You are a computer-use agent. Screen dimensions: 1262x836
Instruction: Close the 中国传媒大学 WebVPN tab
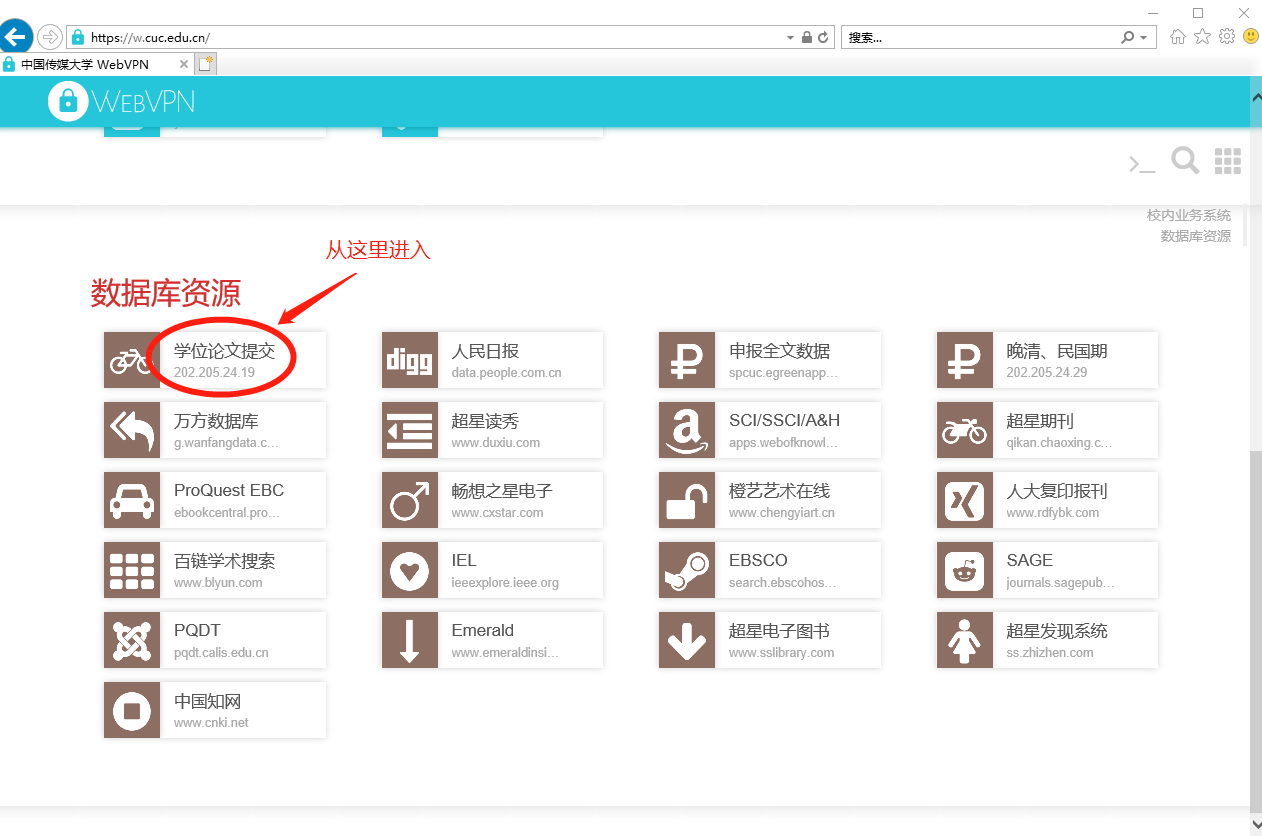click(x=183, y=64)
